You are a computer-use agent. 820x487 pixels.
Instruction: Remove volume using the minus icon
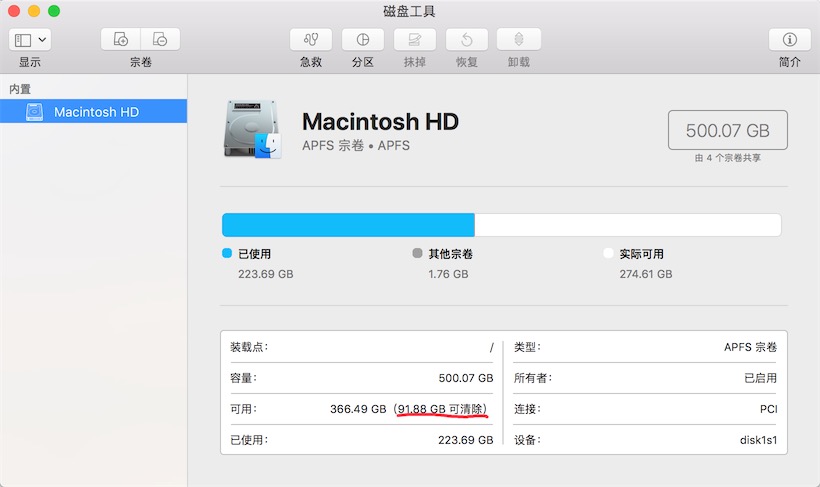[160, 40]
